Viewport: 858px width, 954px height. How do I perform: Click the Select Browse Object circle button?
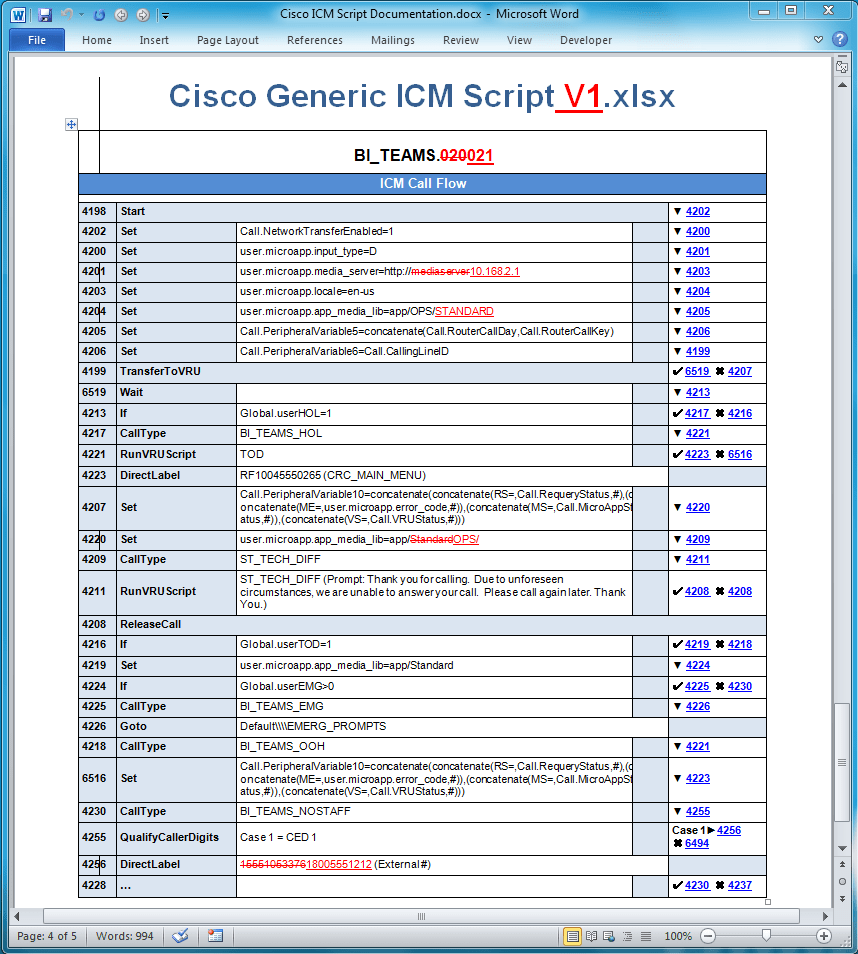coord(842,881)
